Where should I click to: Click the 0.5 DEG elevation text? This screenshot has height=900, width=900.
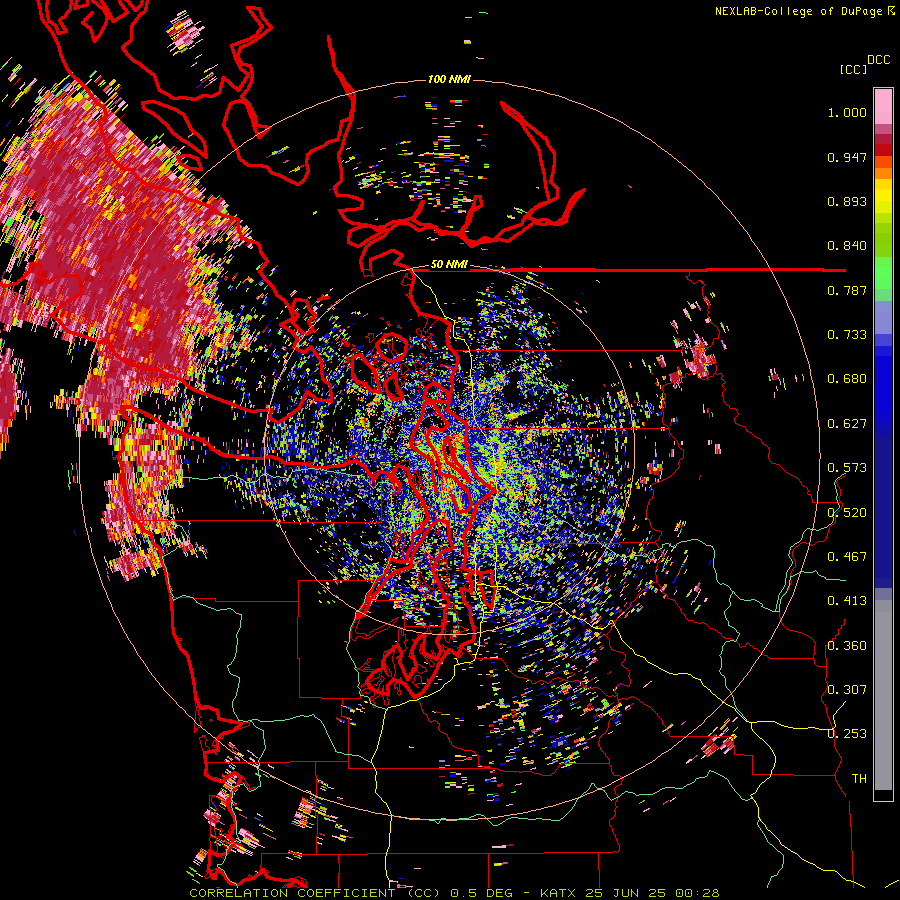tap(481, 893)
